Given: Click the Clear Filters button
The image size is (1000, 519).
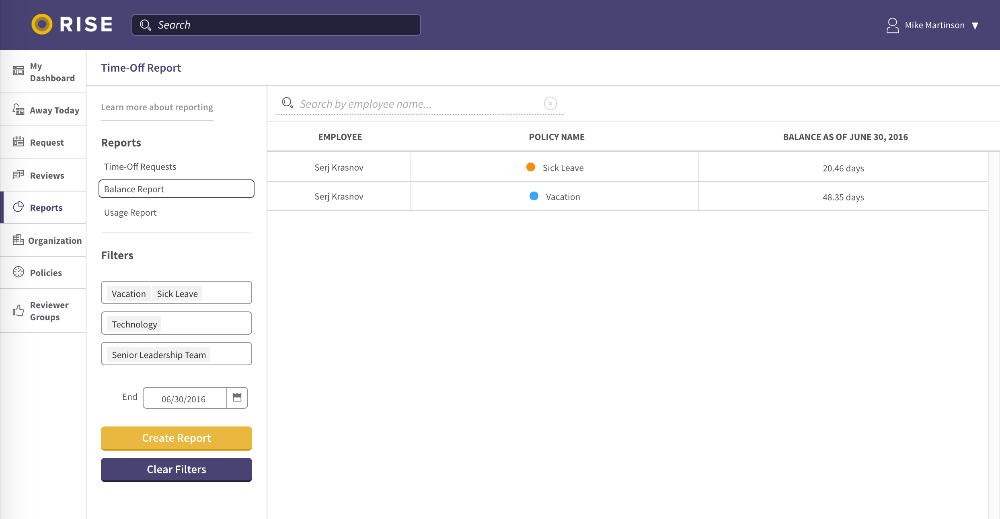Looking at the screenshot, I should (x=176, y=470).
